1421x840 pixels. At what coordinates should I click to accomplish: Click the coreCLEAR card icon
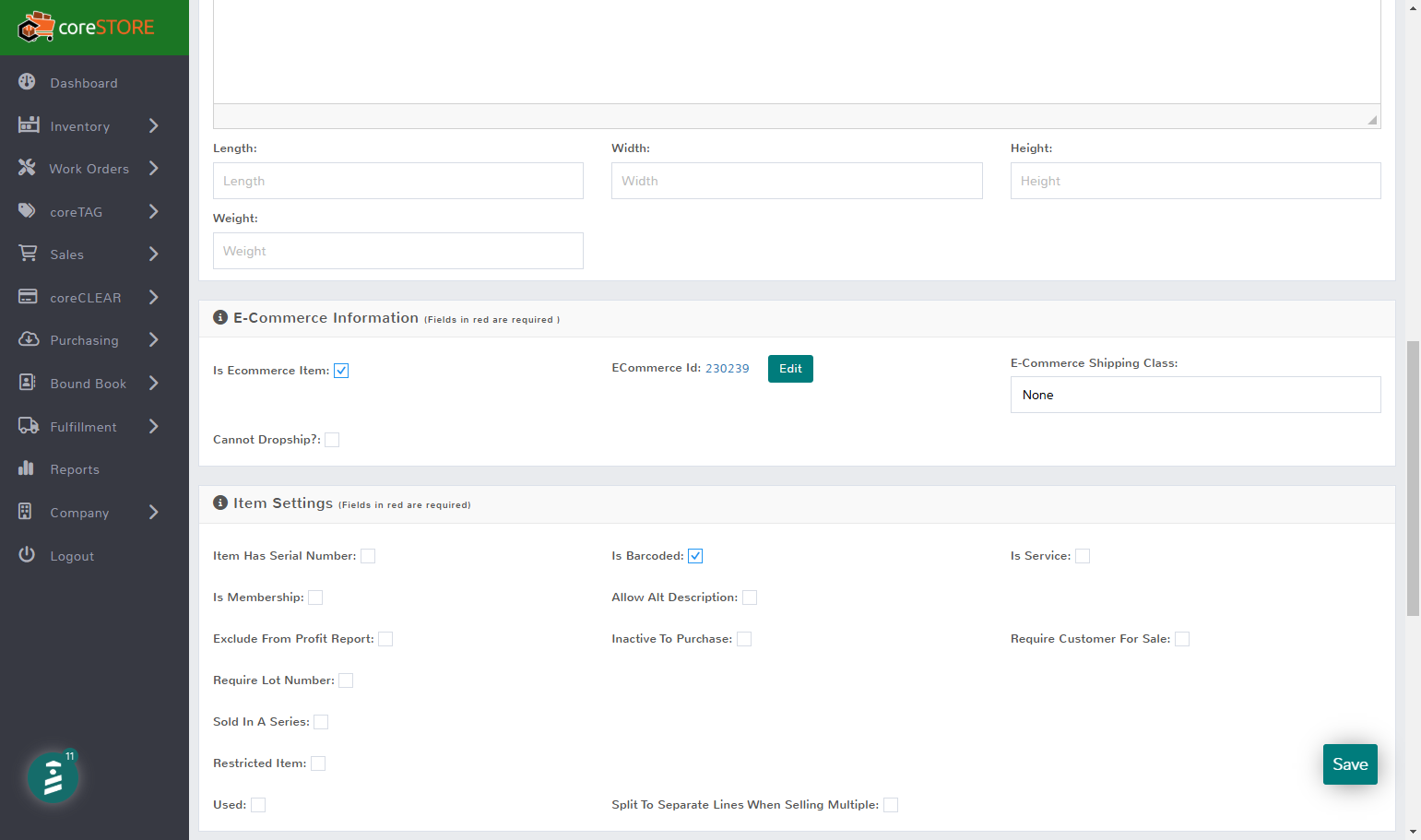pyautogui.click(x=28, y=297)
